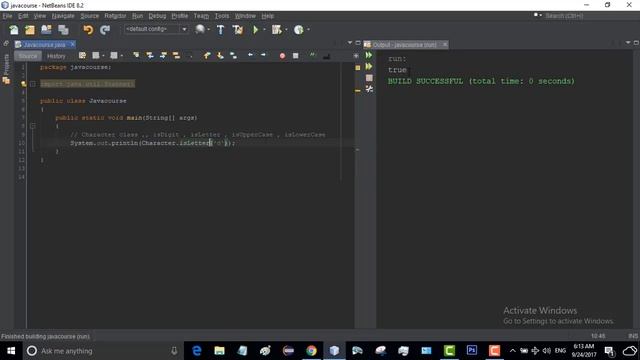640x360 pixels.
Task: Run the project with the green play icon
Action: (256, 30)
